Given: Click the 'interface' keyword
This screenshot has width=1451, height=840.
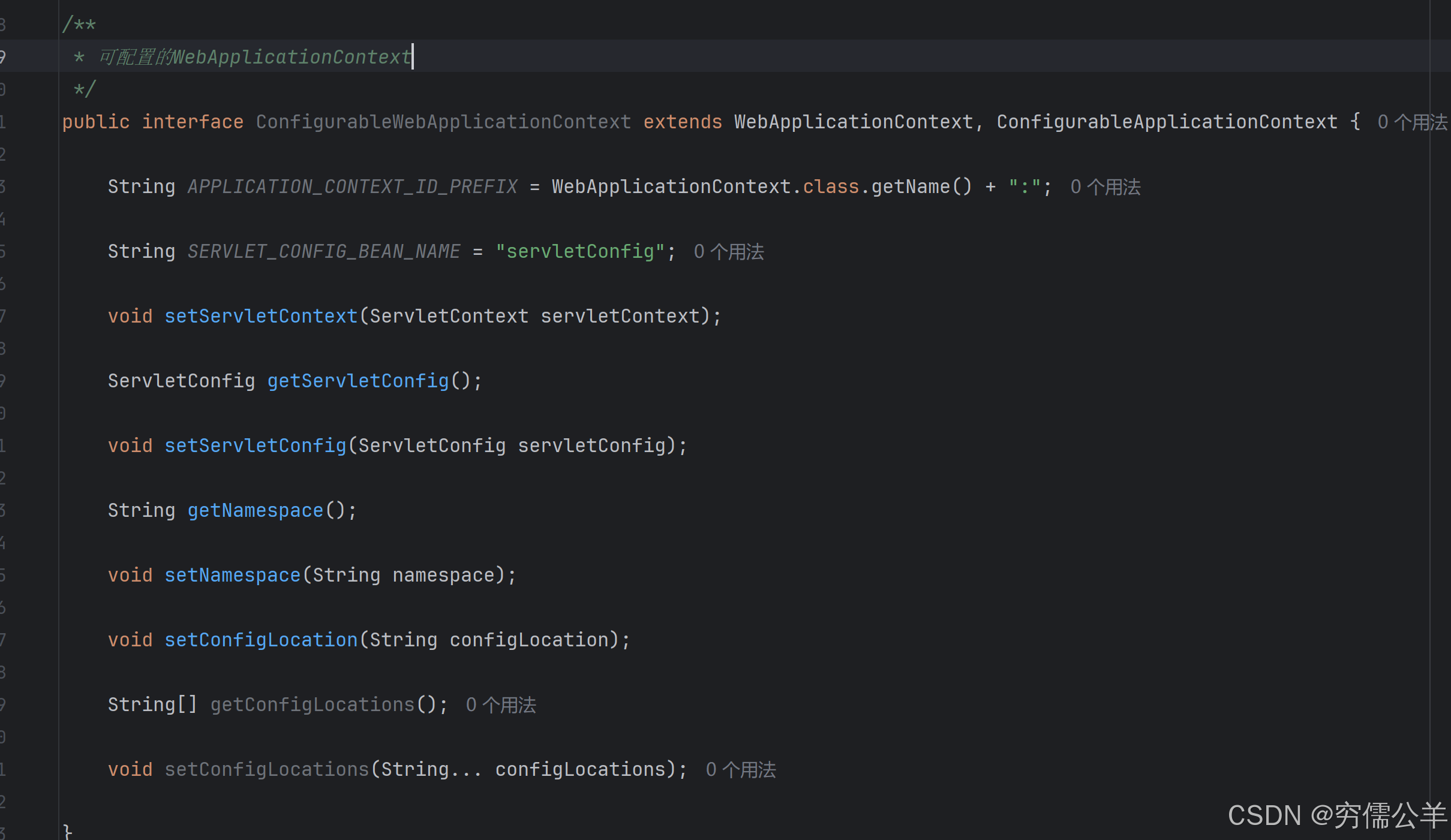Looking at the screenshot, I should click(x=193, y=122).
